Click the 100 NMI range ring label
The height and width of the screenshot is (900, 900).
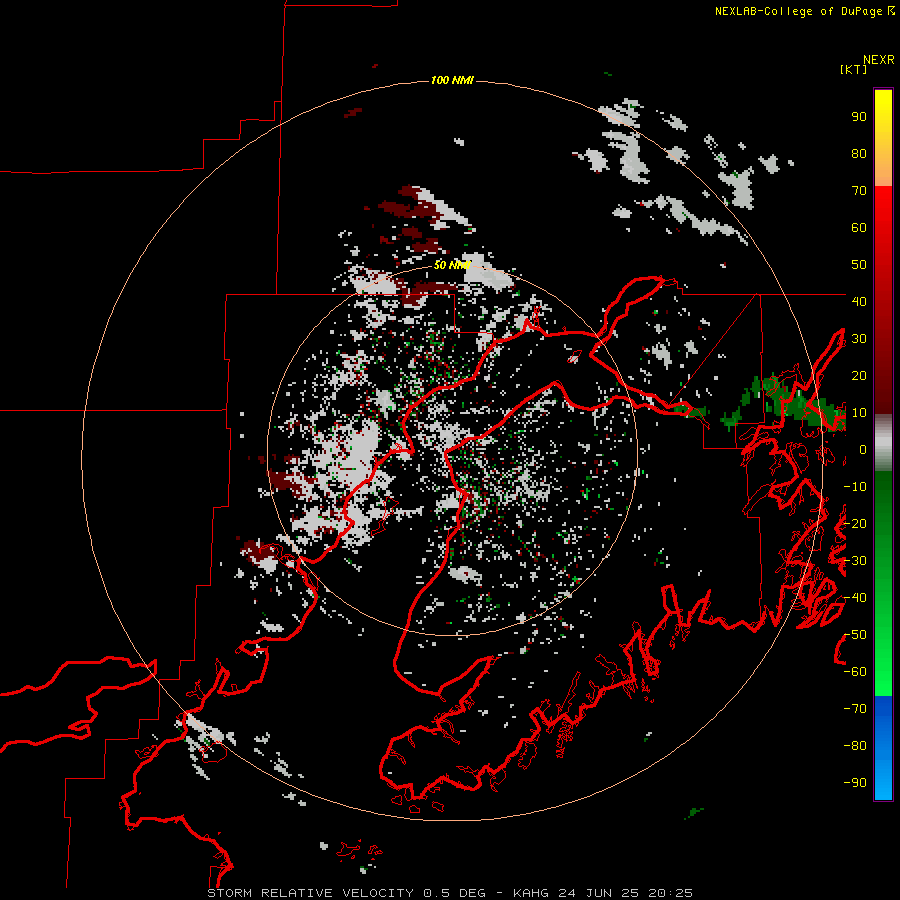point(452,80)
